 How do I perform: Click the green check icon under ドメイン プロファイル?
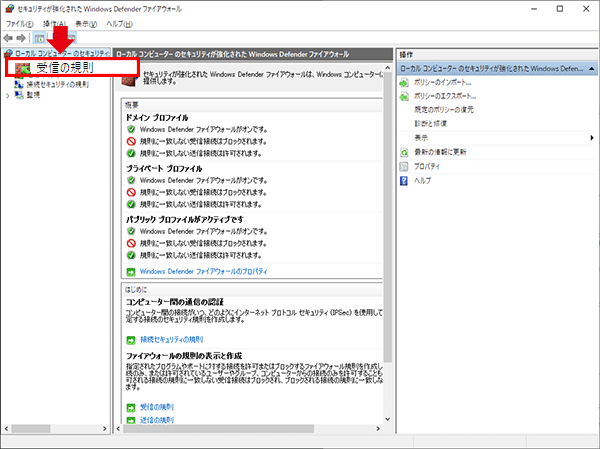[x=131, y=153]
